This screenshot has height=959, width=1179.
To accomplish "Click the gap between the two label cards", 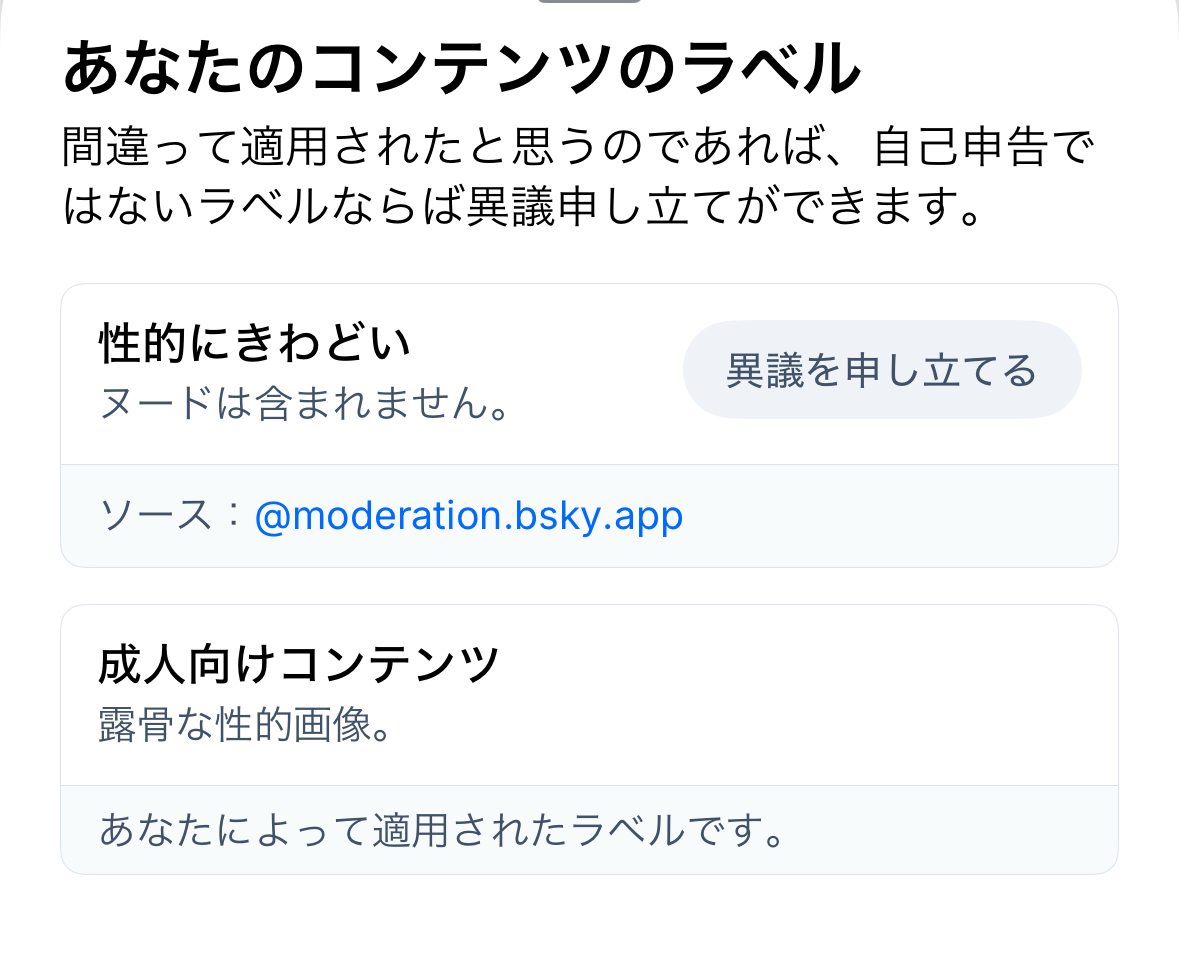I will point(589,586).
